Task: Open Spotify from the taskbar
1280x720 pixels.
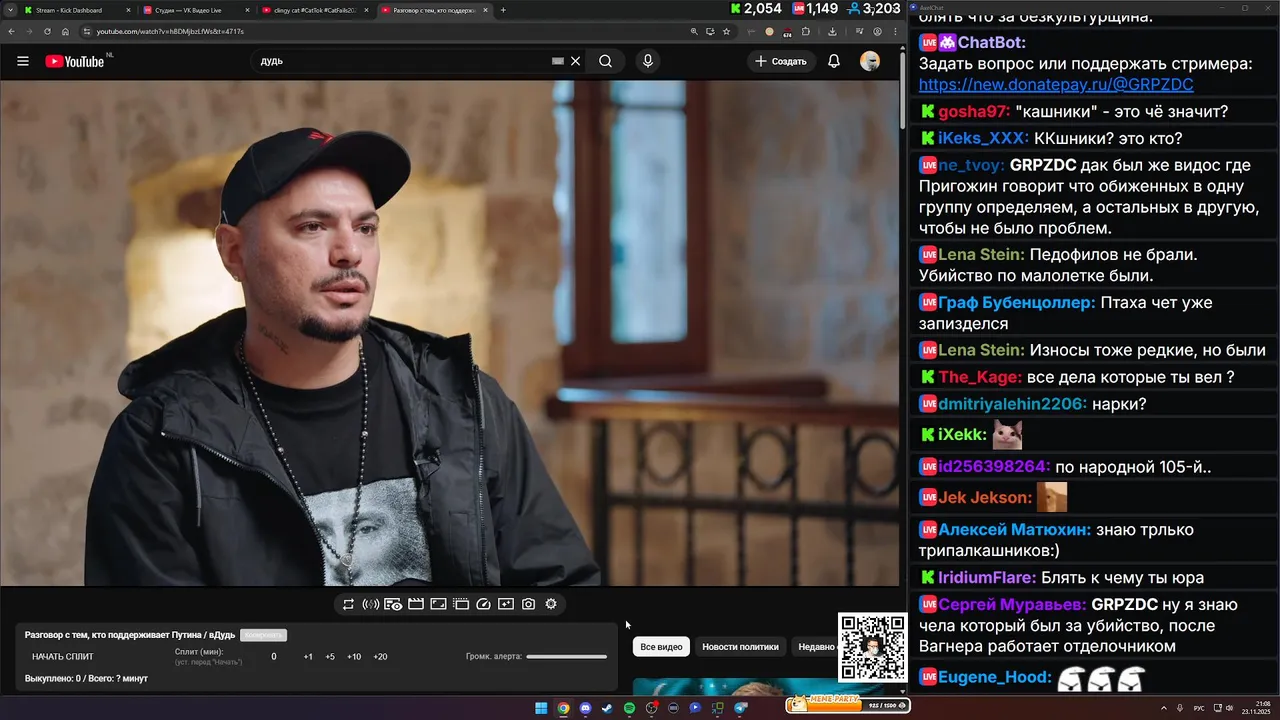Action: pos(629,708)
